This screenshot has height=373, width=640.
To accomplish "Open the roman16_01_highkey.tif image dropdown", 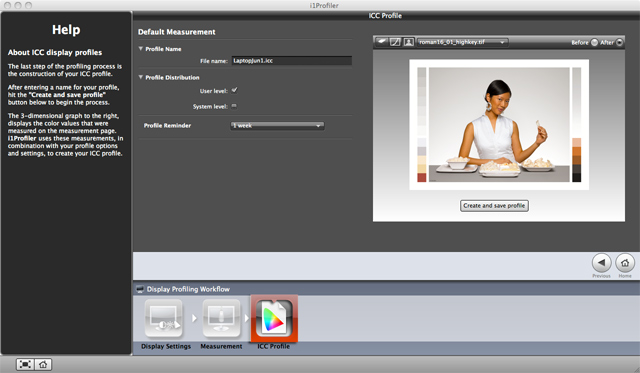I will (x=462, y=42).
